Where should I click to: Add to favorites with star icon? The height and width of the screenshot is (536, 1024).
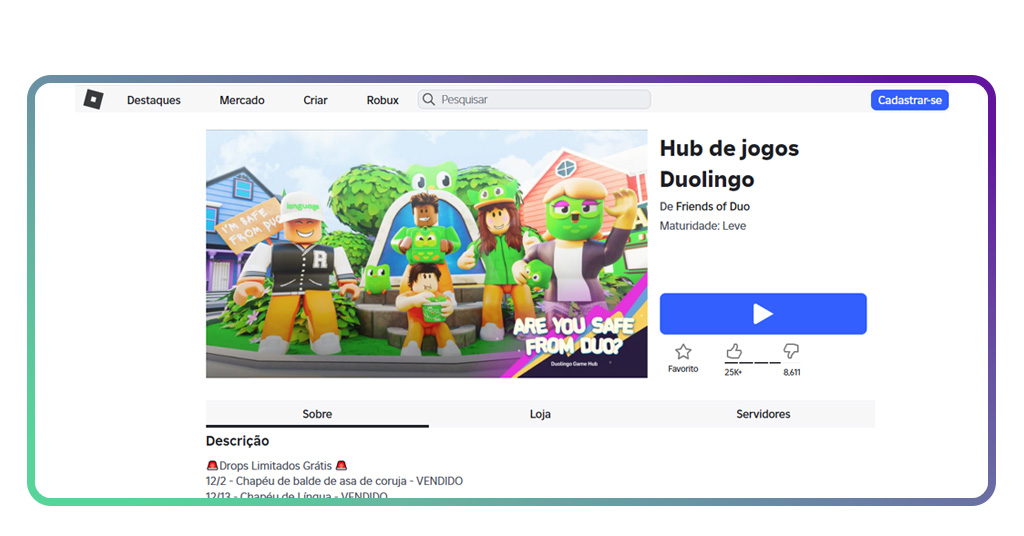click(683, 352)
